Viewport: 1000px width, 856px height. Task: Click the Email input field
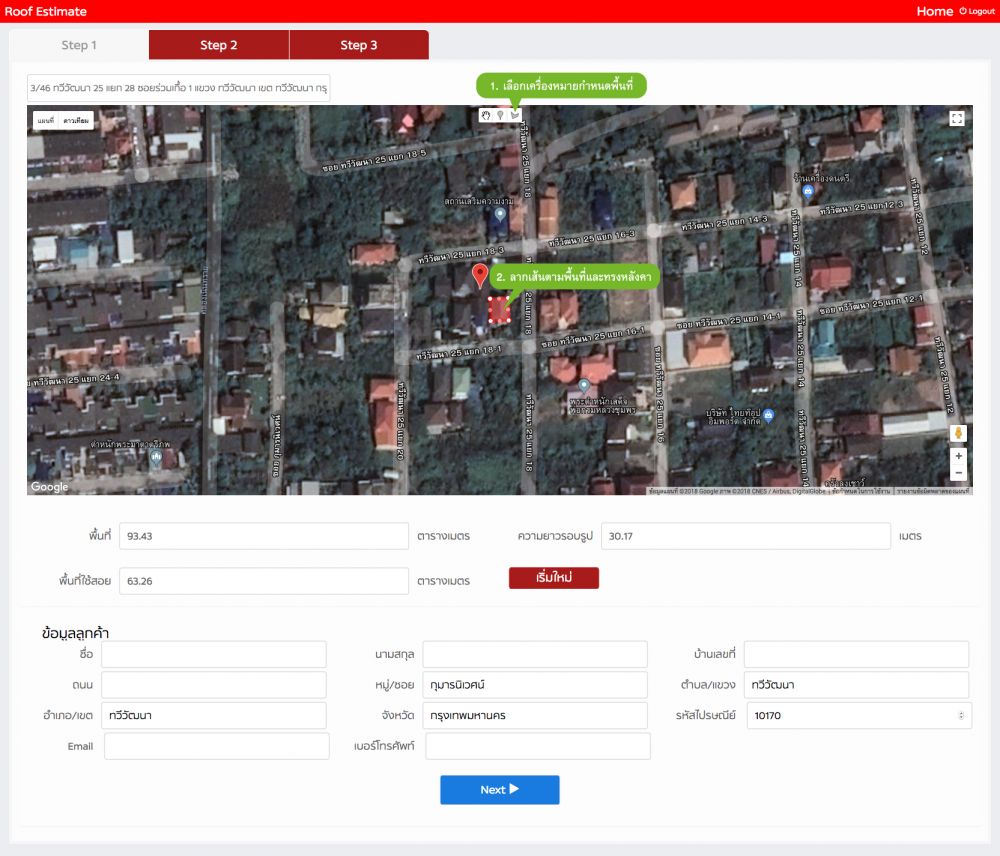point(216,746)
